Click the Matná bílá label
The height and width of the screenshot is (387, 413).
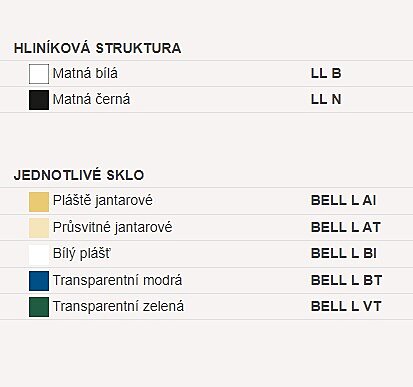click(85, 73)
